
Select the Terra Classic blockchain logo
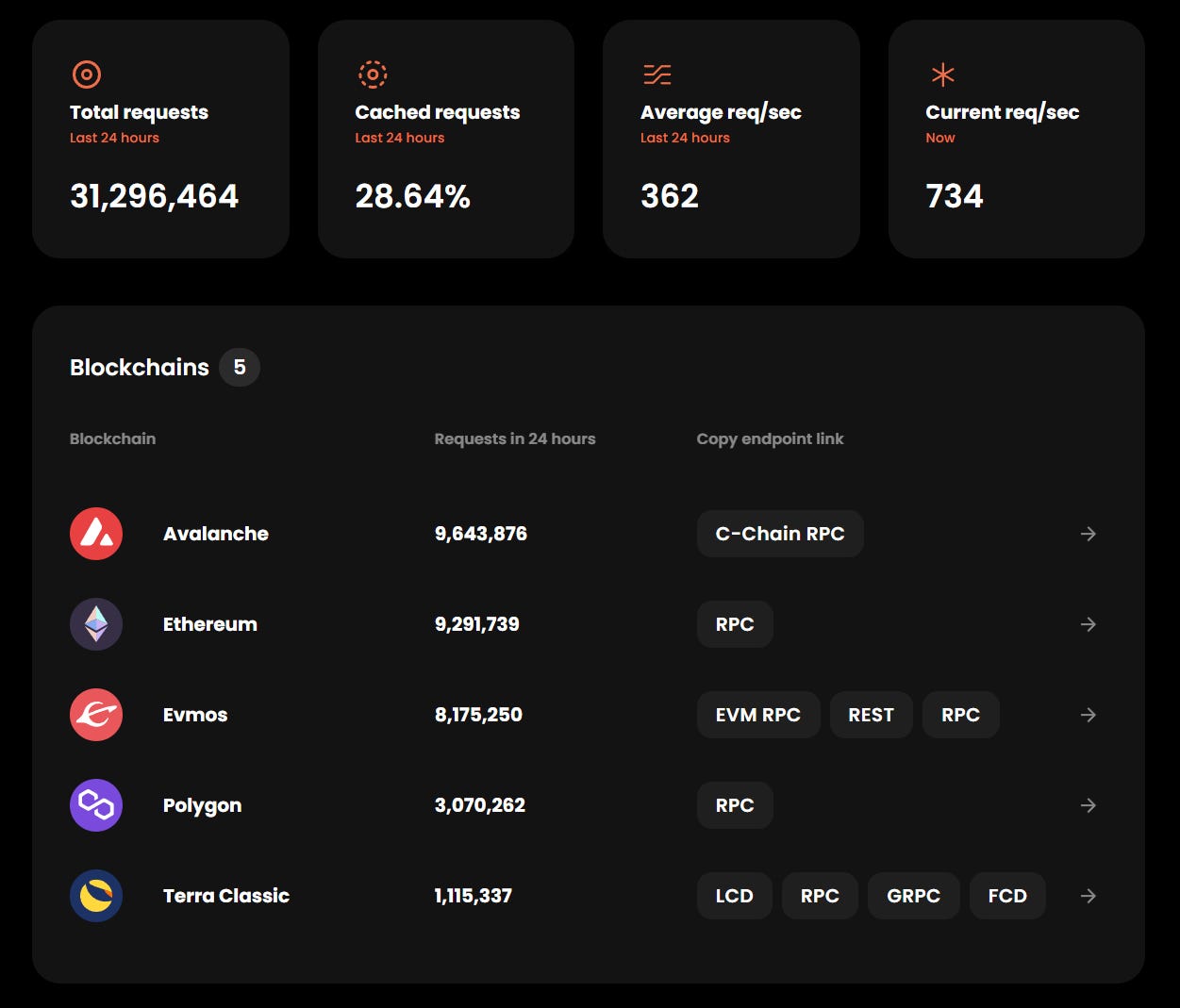[x=95, y=895]
